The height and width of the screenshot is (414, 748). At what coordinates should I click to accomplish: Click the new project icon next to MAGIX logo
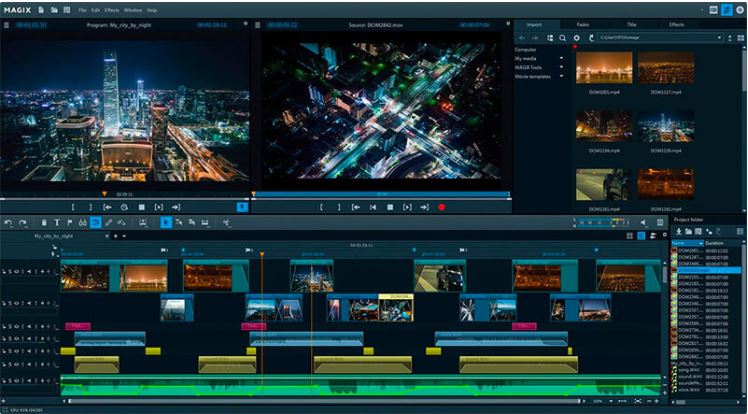[x=40, y=9]
